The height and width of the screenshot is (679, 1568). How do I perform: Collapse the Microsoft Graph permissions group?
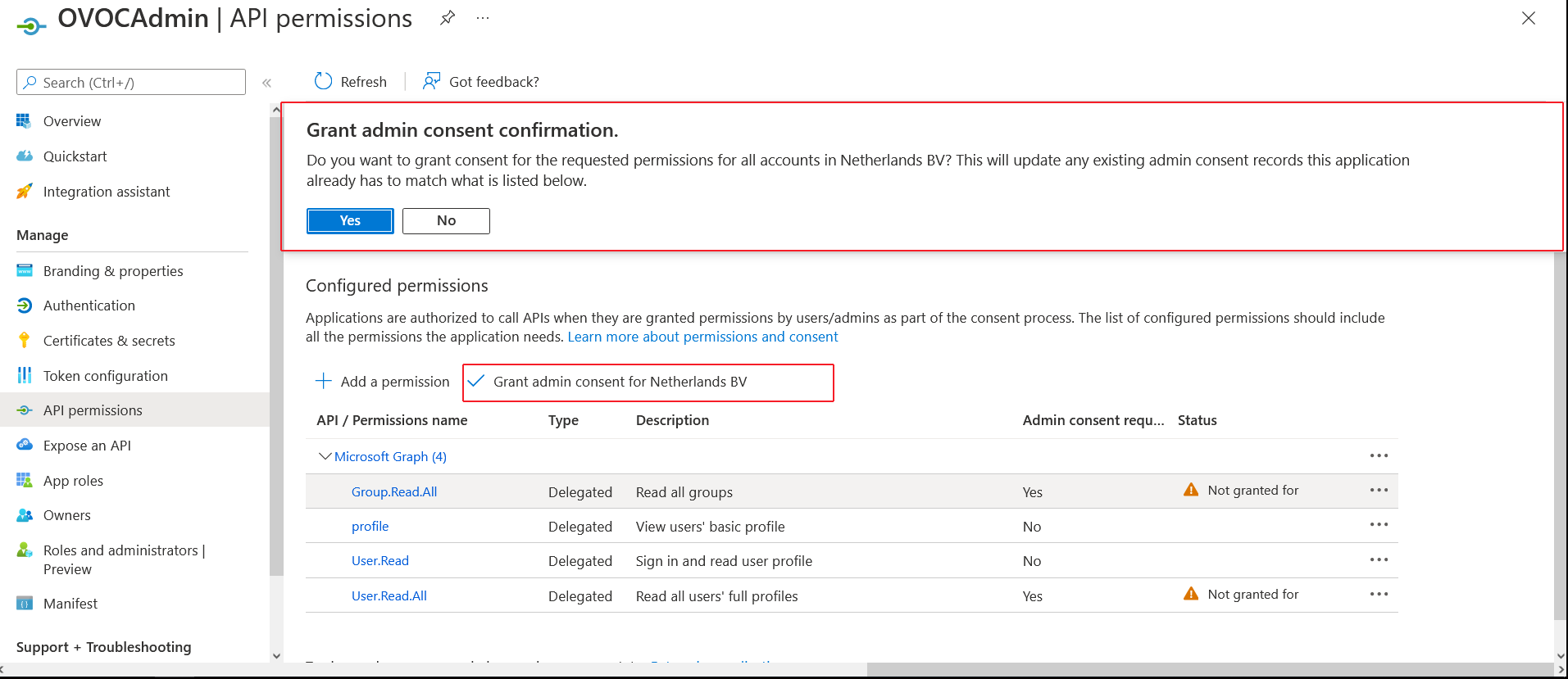pos(325,456)
